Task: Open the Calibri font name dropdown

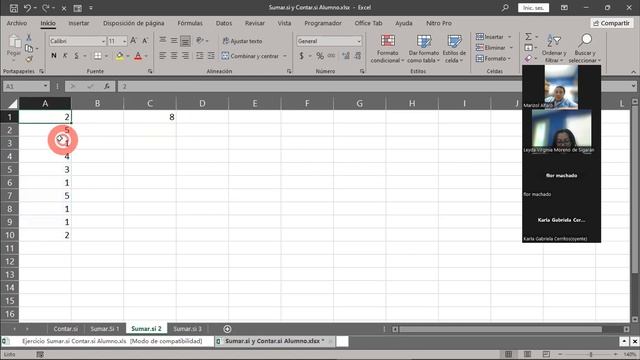Action: (103, 41)
